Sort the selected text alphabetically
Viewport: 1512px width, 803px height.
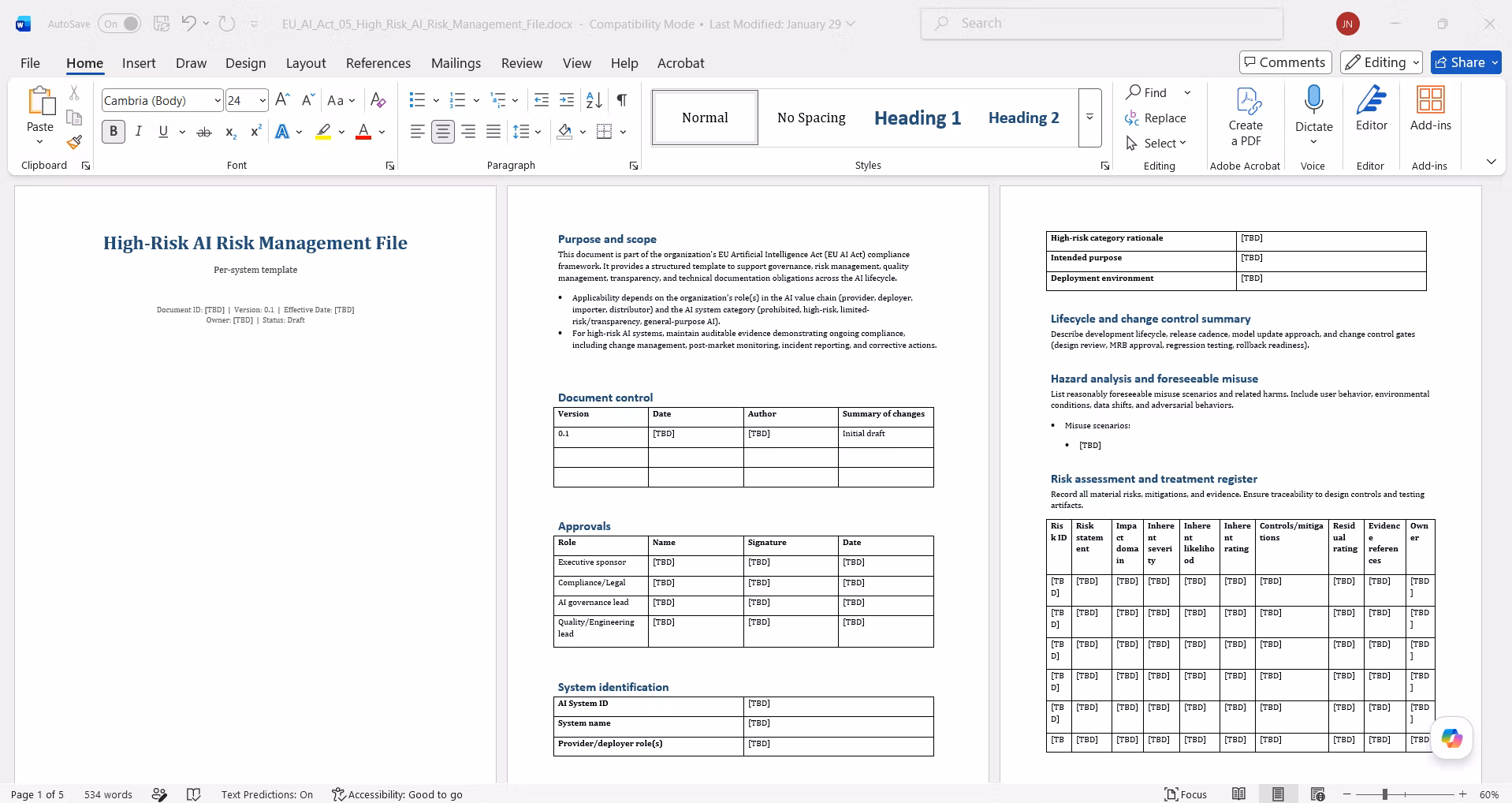594,100
